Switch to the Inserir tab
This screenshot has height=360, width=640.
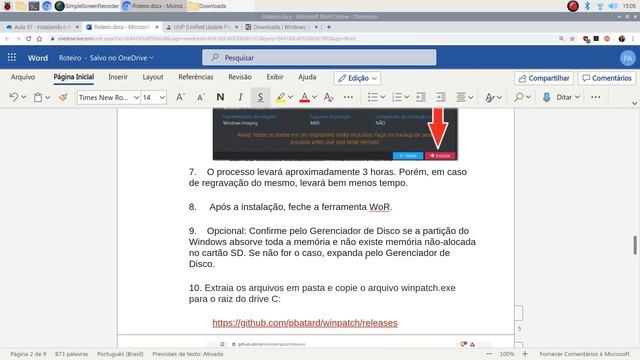118,77
